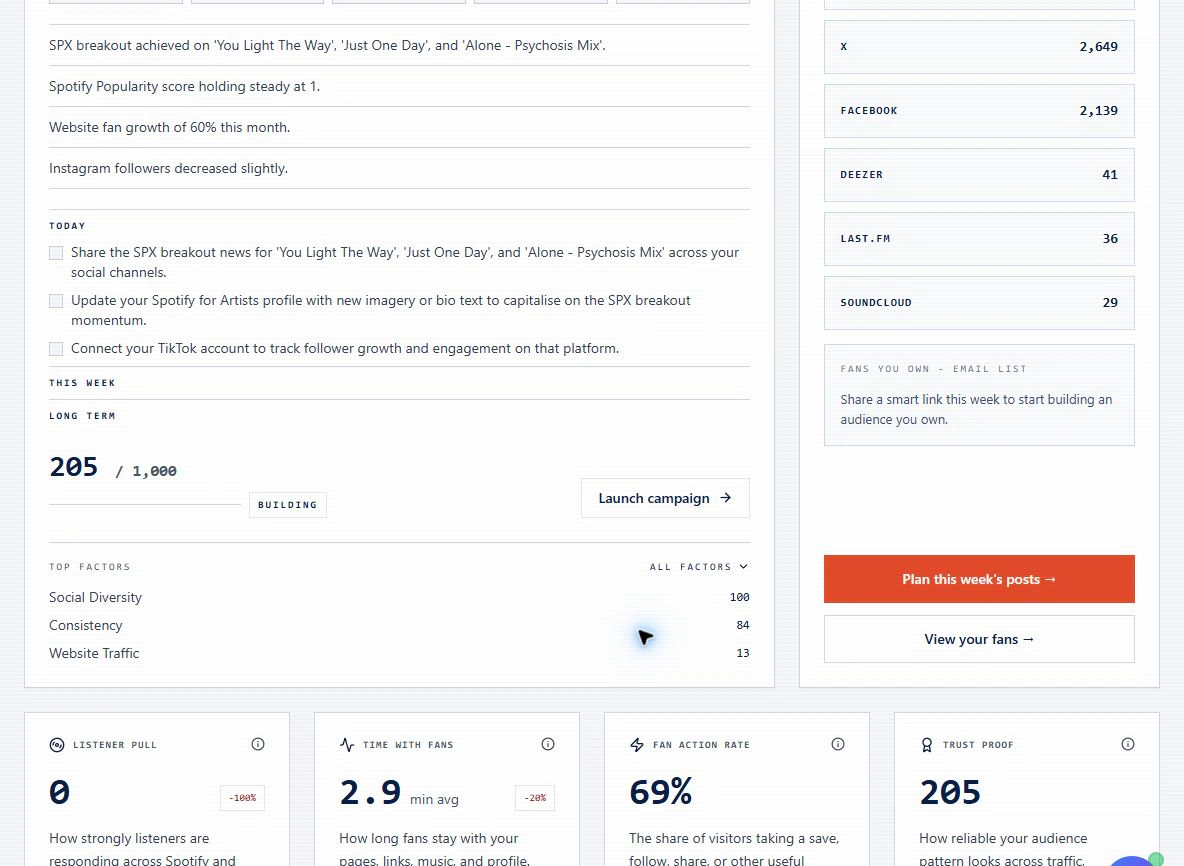Image resolution: width=1184 pixels, height=866 pixels.
Task: Click the 2.9 min avg value
Action: coord(399,793)
